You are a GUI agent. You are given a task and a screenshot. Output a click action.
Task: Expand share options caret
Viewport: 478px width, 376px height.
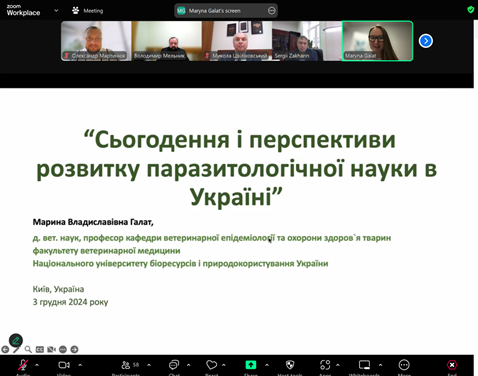[267, 365]
